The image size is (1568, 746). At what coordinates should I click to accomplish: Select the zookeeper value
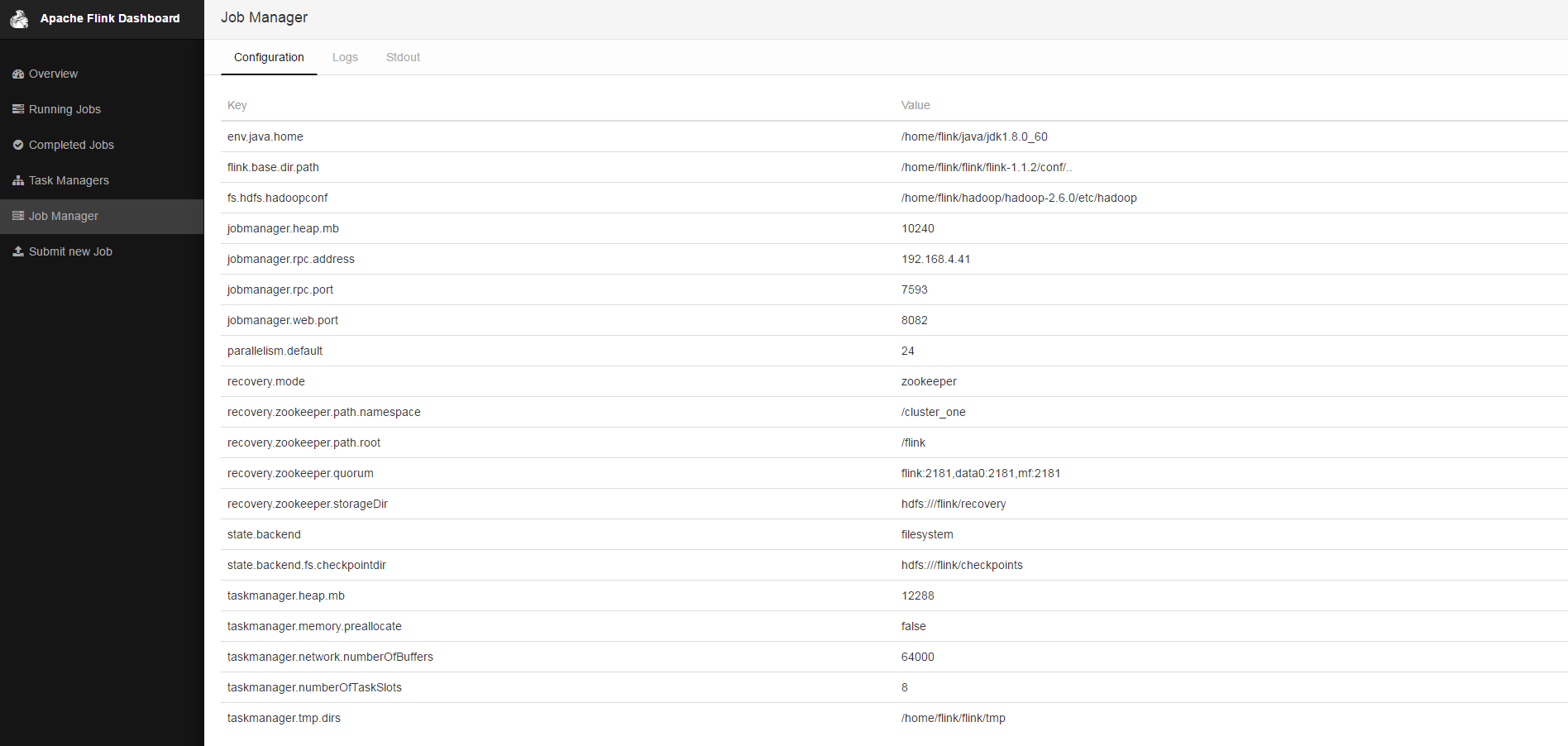929,381
